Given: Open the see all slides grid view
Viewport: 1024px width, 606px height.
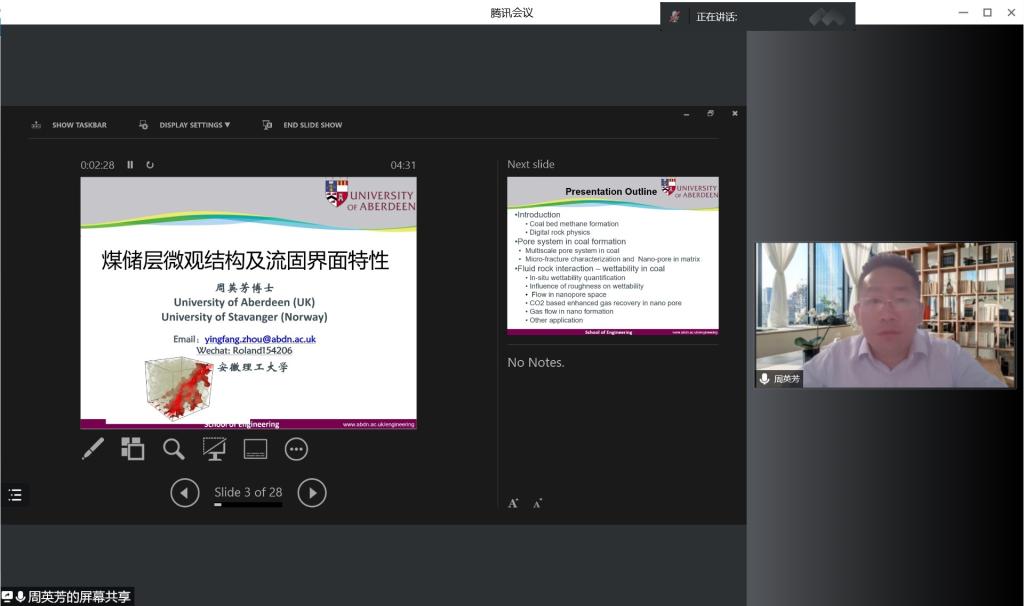Looking at the screenshot, I should coord(133,449).
